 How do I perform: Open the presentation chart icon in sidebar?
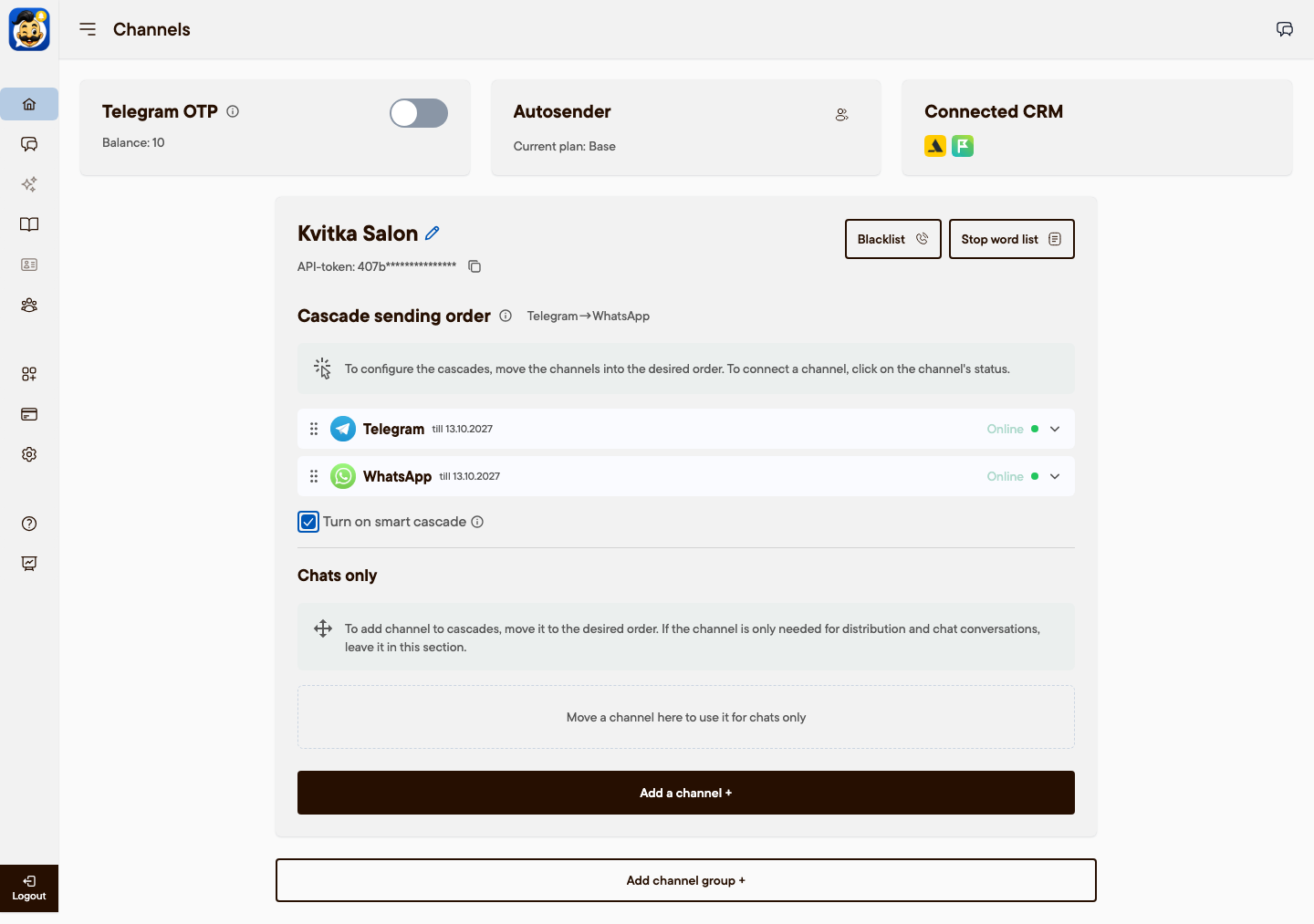click(29, 564)
